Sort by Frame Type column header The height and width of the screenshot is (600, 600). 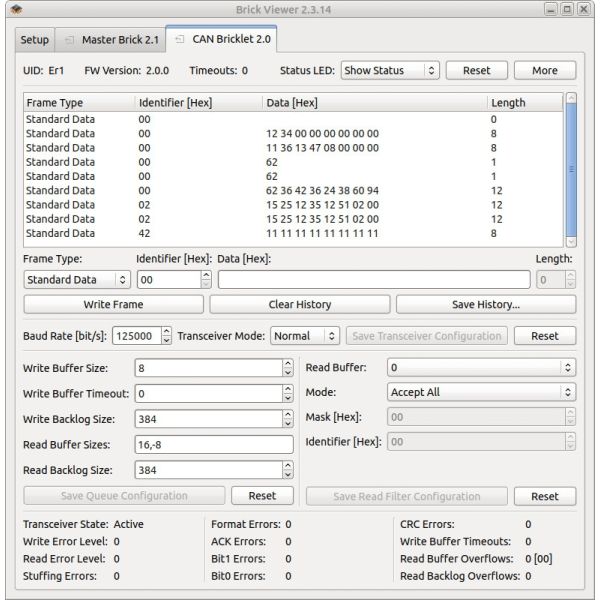click(x=79, y=103)
